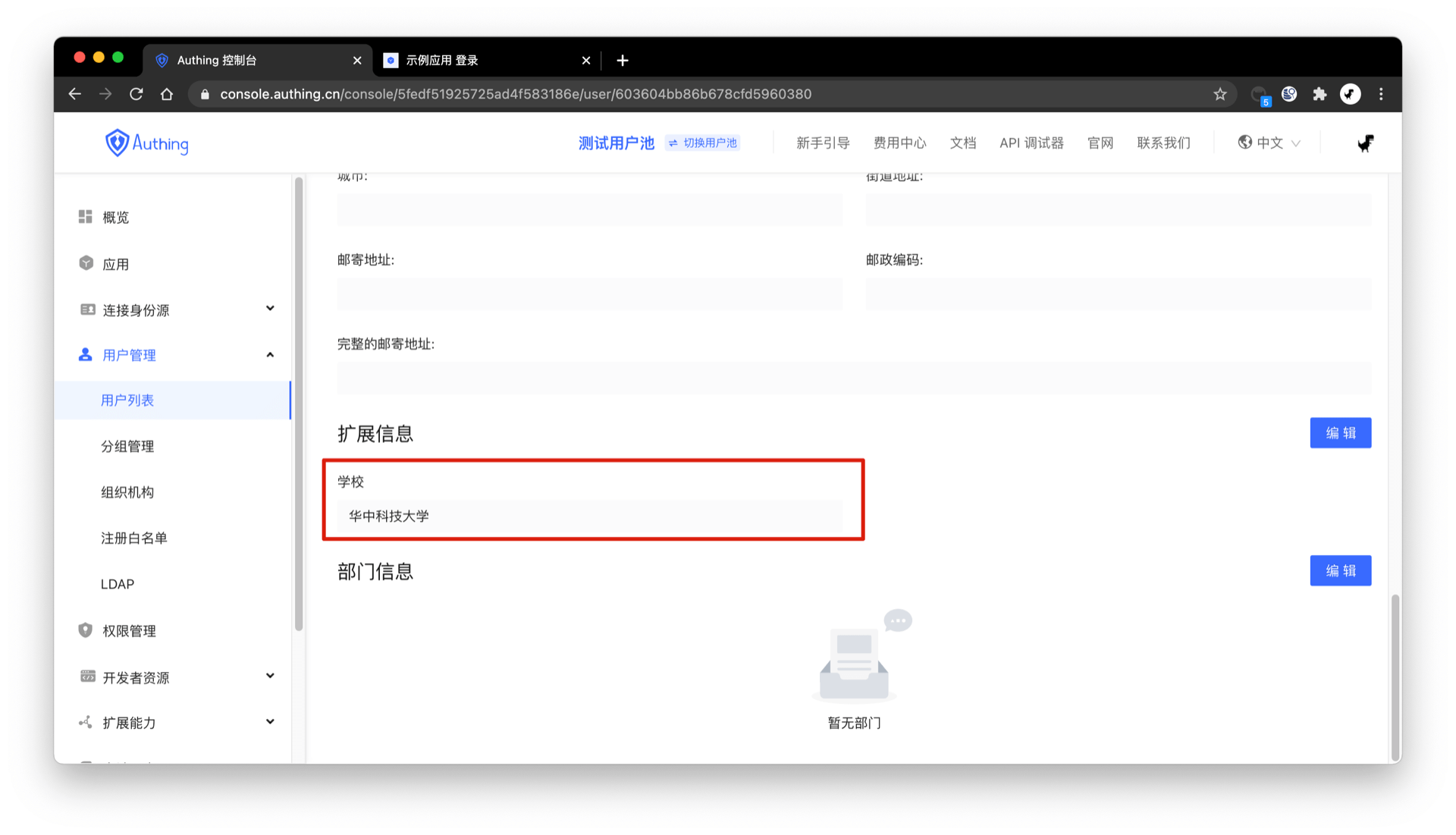Click the 切换用户池 switch link
Screen dimensions: 1456x835
click(703, 143)
